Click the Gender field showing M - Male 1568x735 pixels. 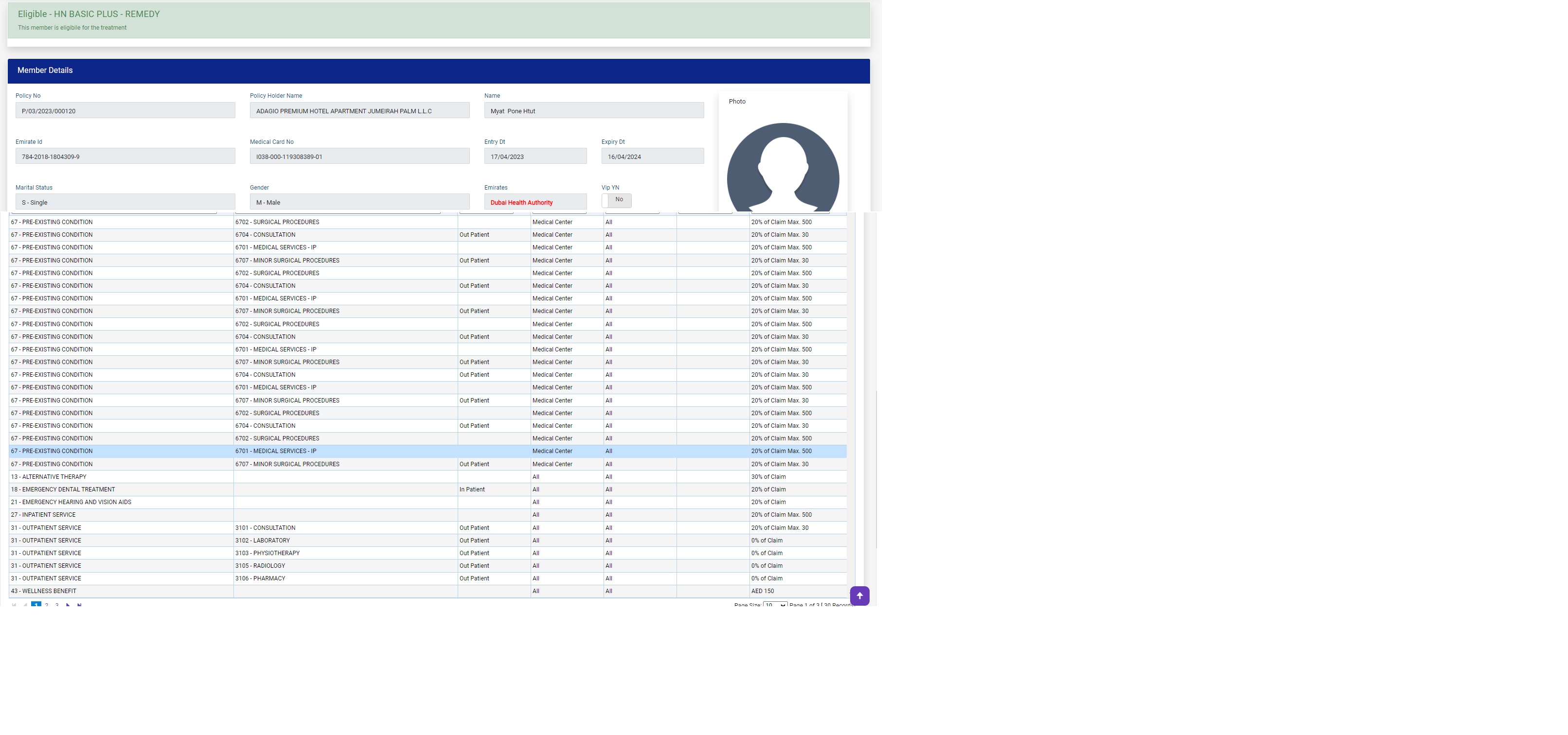click(x=359, y=202)
